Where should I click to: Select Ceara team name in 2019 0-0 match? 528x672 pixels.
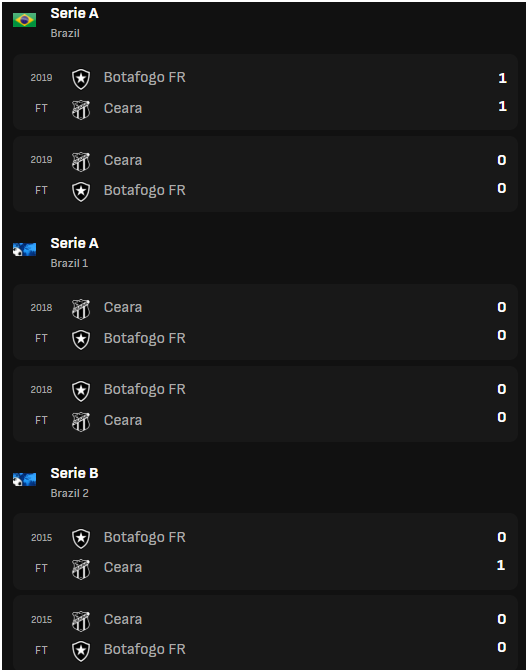pyautogui.click(x=123, y=160)
